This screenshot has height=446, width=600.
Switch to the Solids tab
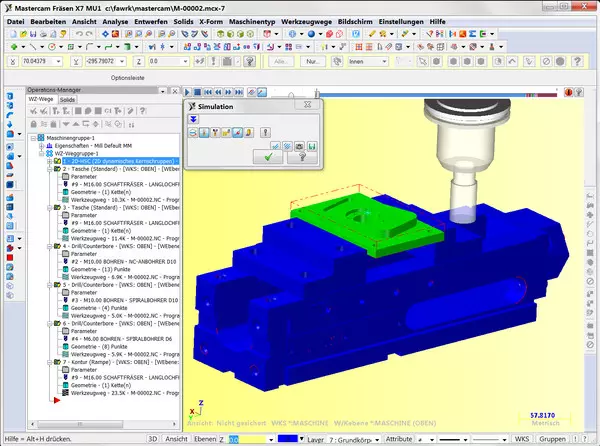68,100
